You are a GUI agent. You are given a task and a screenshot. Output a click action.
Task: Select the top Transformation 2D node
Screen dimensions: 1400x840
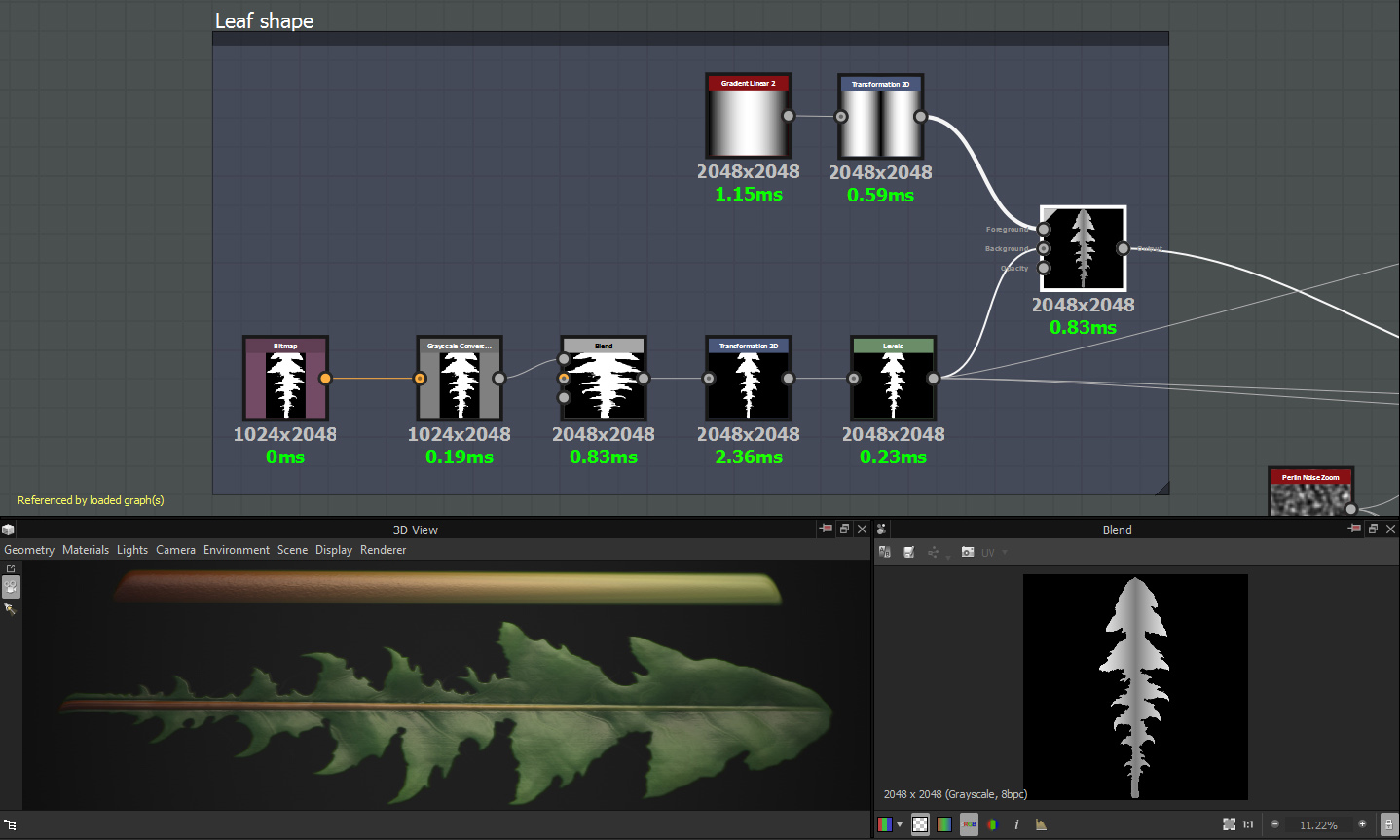(881, 117)
